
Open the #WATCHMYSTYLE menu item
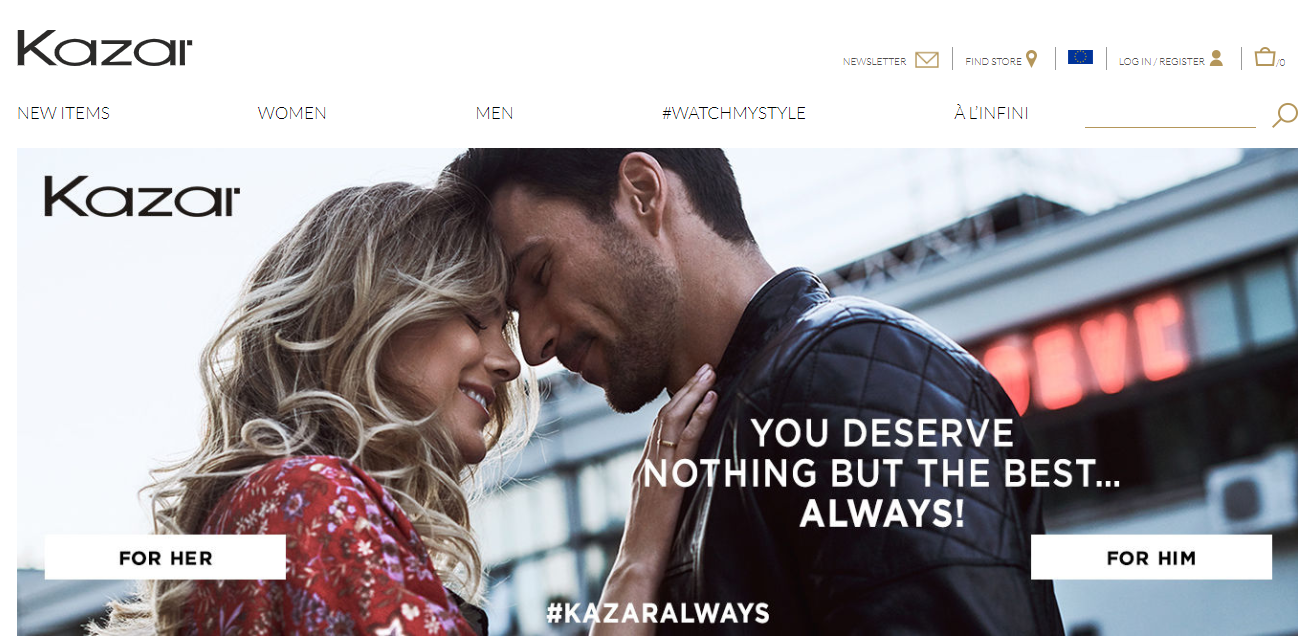pyautogui.click(x=734, y=113)
